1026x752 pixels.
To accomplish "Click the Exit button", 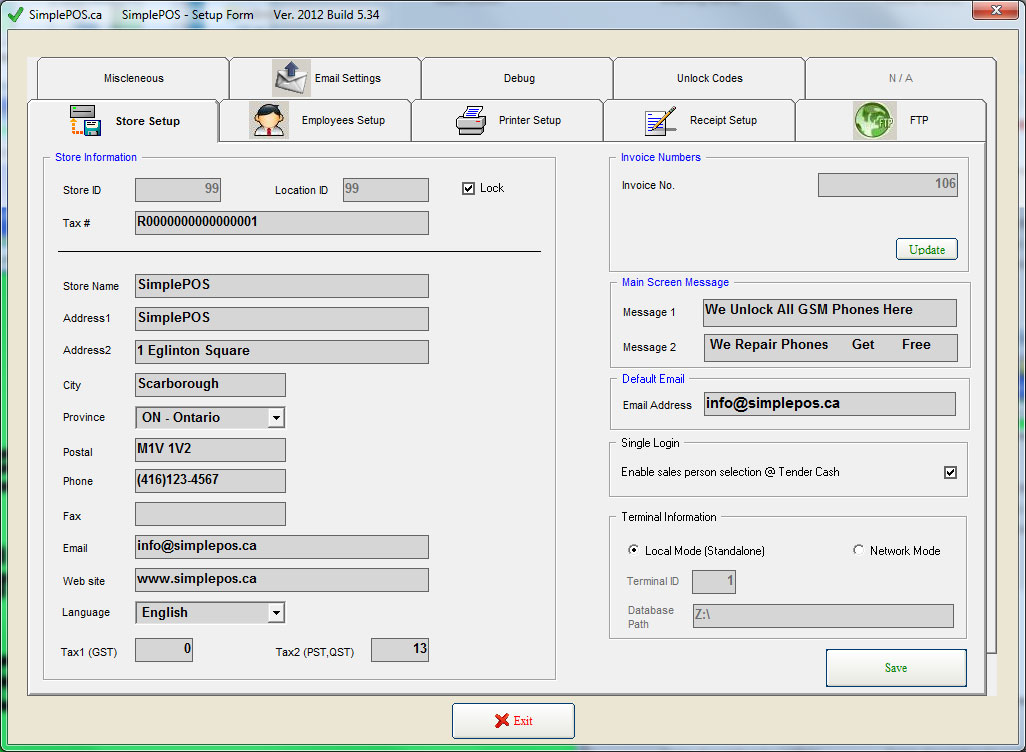I will coord(513,721).
